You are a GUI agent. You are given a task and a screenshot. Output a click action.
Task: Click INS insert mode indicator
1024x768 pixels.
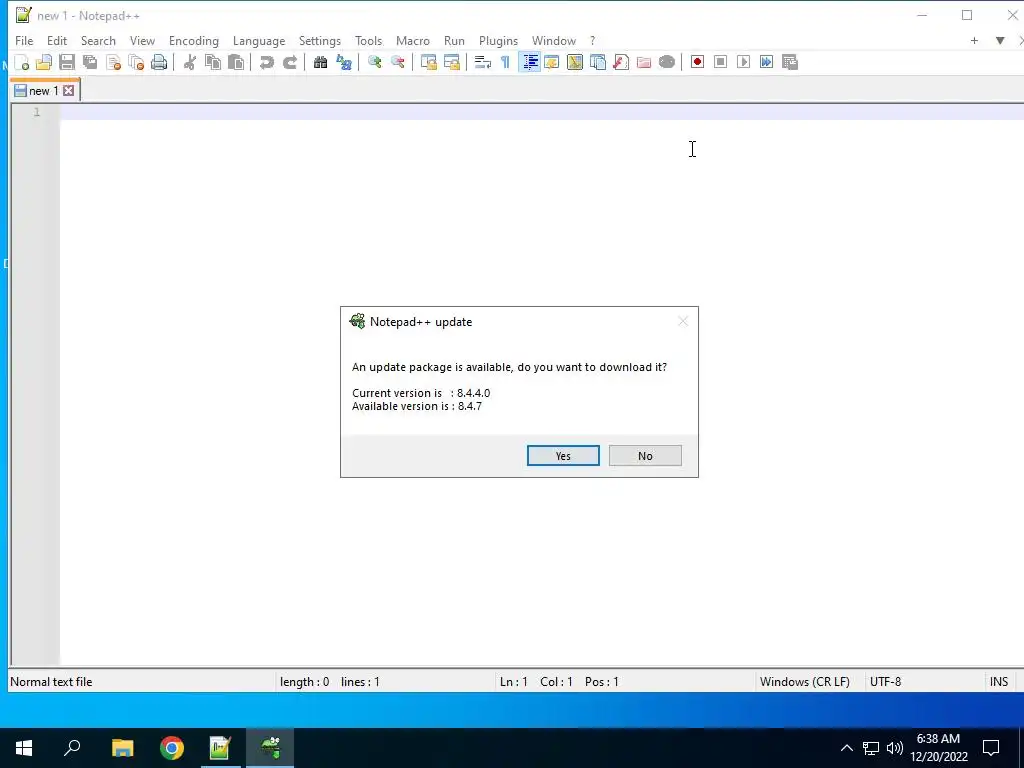[999, 682]
